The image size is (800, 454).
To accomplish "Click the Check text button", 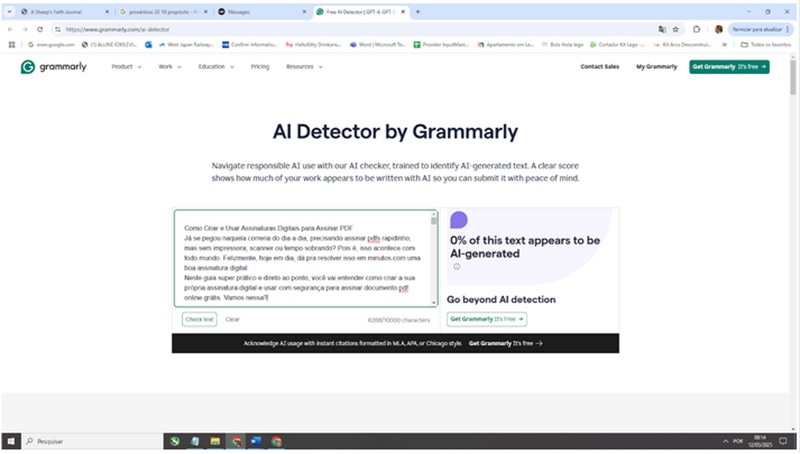I will click(x=199, y=319).
